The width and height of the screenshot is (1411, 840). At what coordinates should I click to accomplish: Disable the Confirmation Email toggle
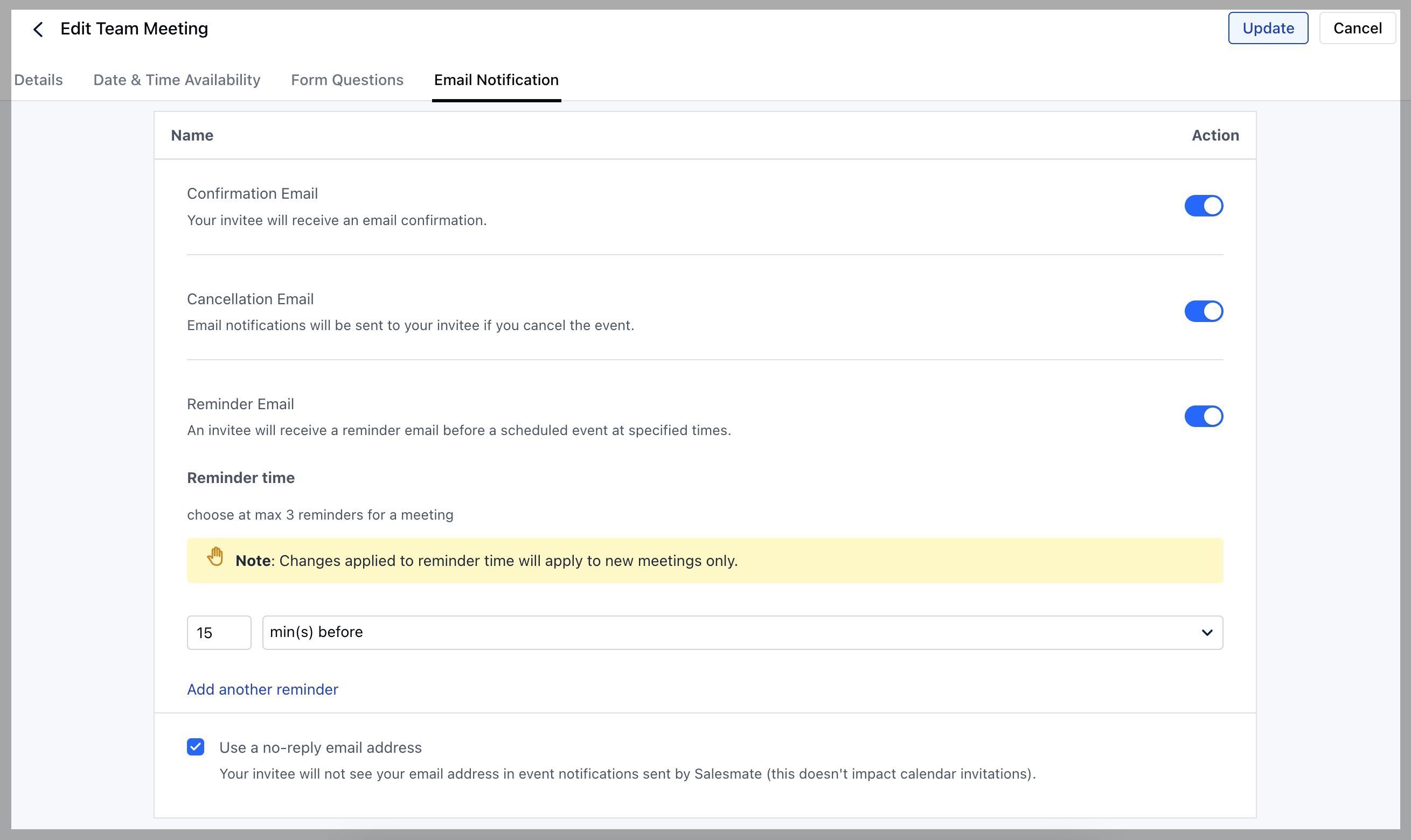1203,206
